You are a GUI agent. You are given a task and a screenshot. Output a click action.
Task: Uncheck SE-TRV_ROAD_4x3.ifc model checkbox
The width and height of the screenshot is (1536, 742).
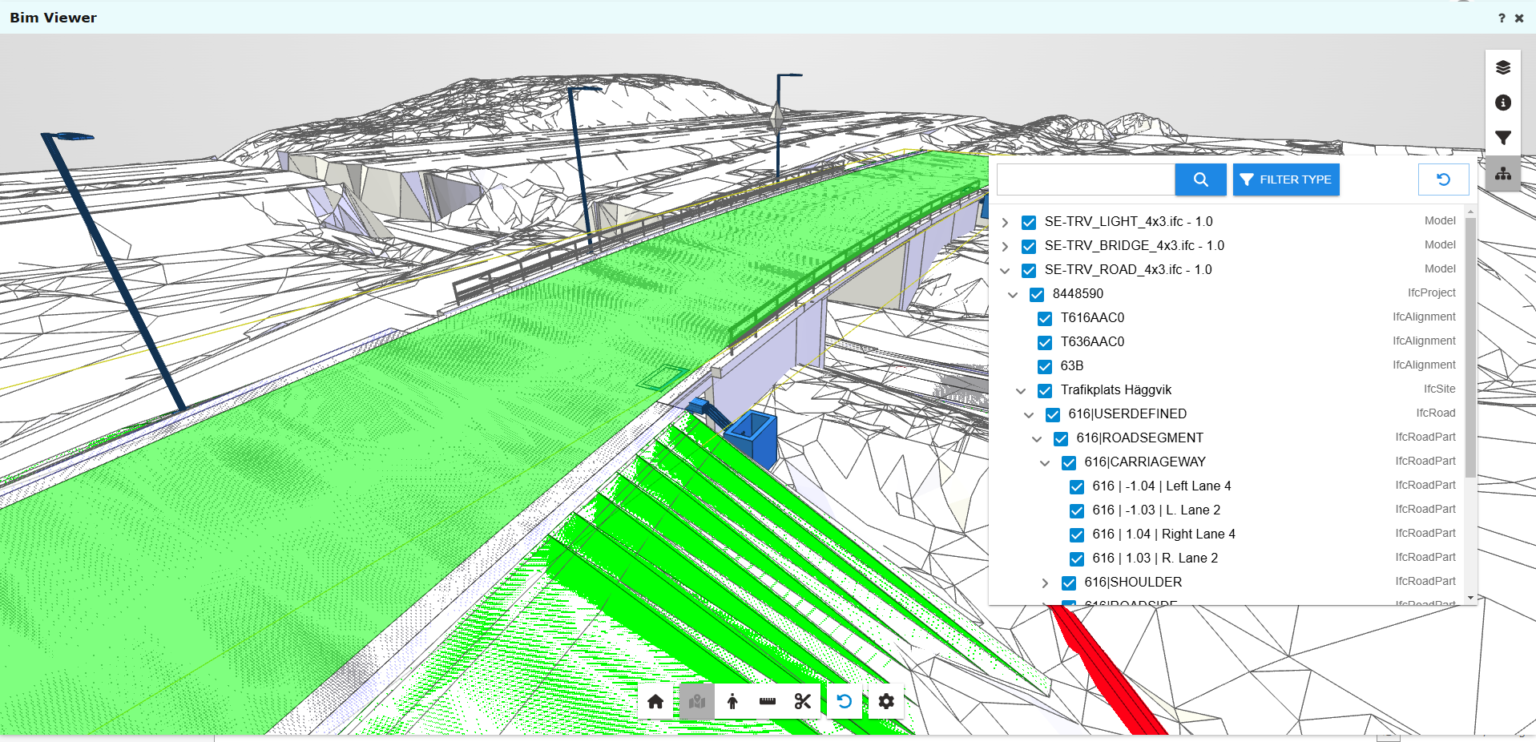[x=1028, y=270]
